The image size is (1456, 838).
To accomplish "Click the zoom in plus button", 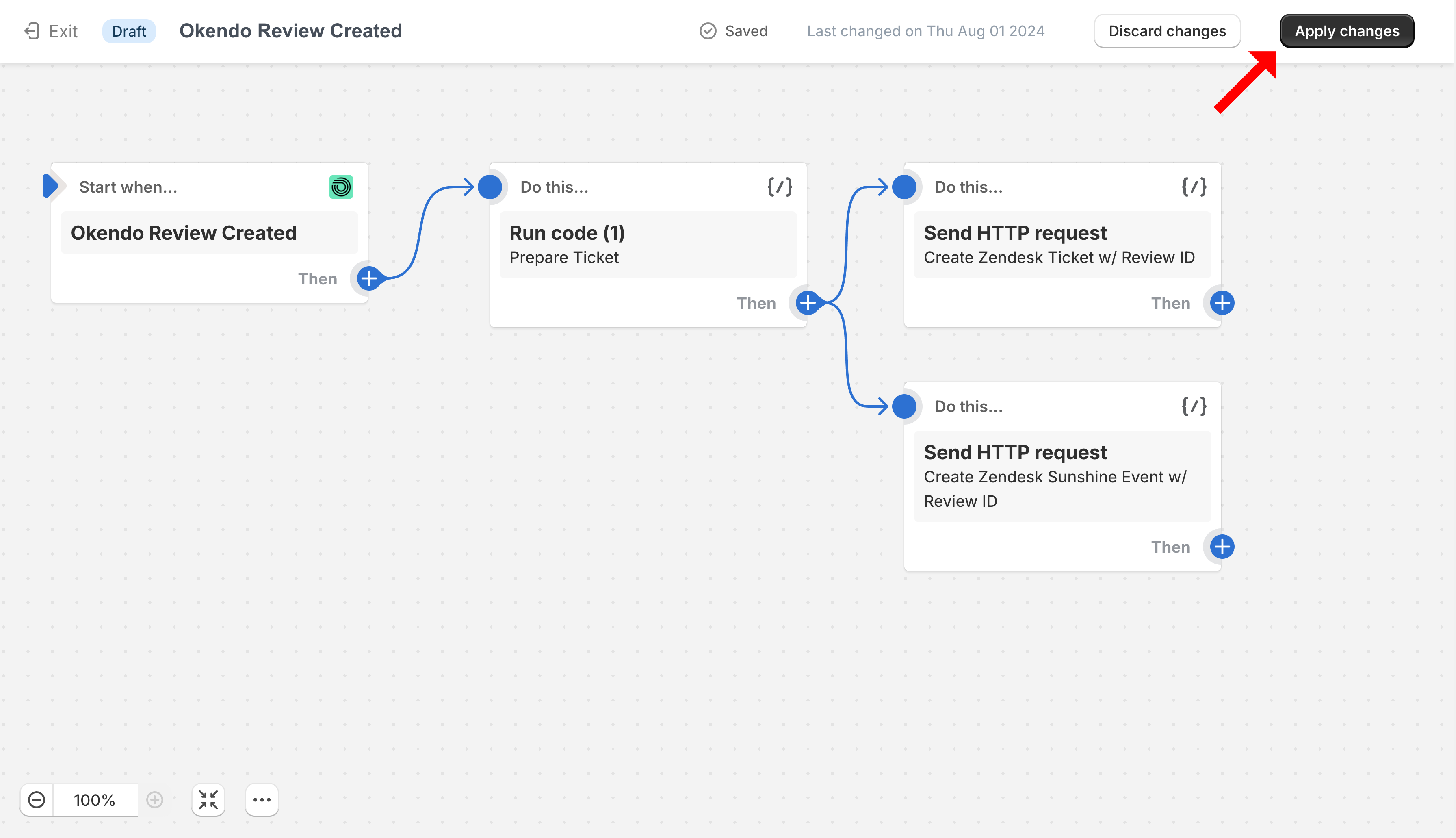I will (155, 800).
